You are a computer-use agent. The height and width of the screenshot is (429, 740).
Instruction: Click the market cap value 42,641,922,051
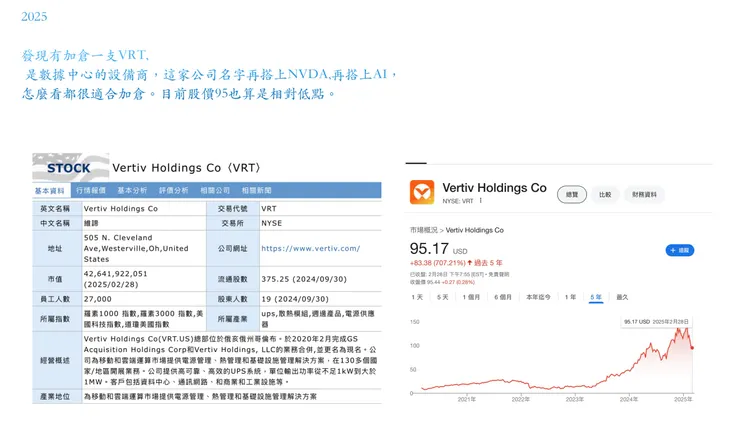(116, 274)
